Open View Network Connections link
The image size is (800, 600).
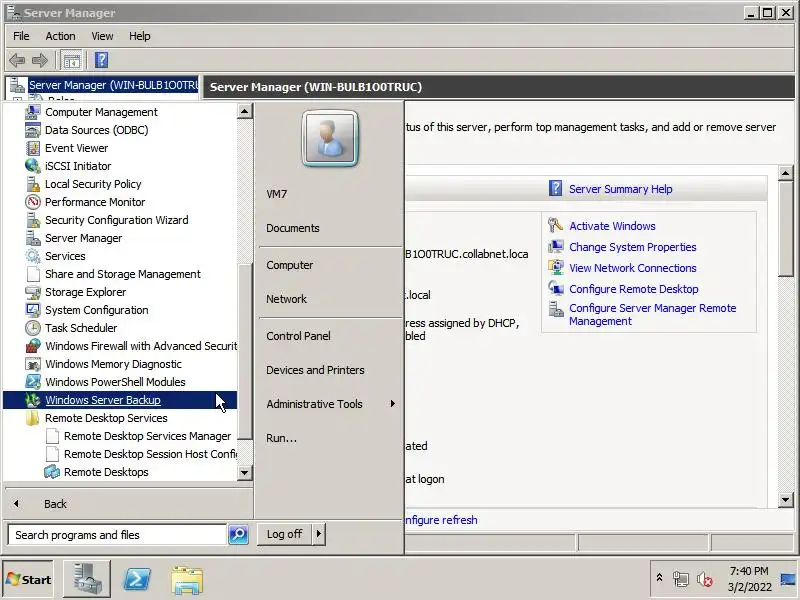(x=633, y=268)
